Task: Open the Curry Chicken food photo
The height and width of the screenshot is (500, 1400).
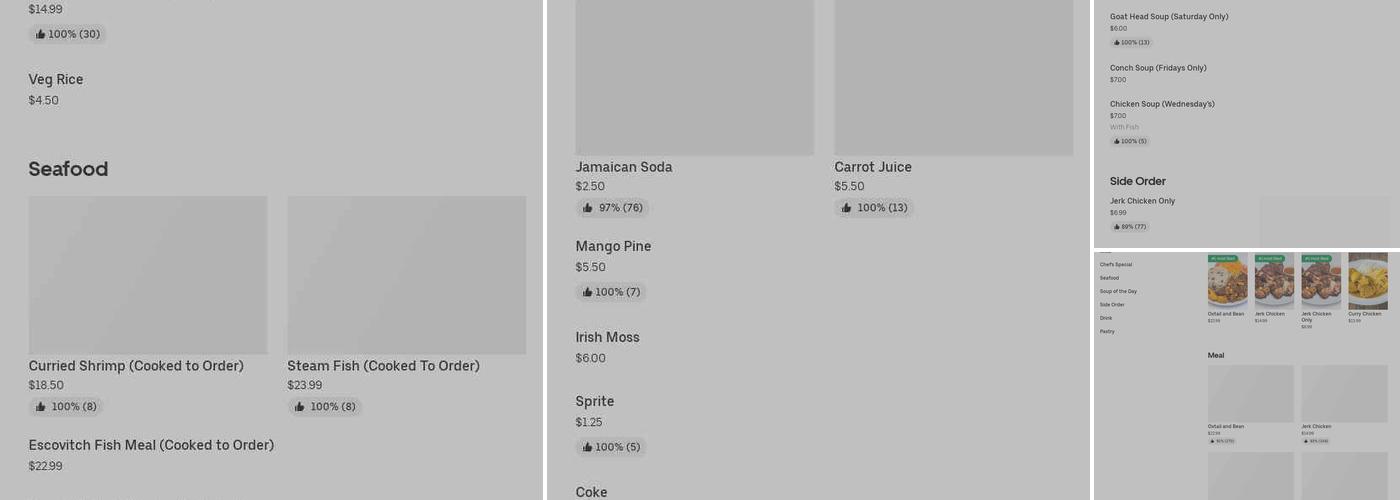Action: pos(1367,281)
